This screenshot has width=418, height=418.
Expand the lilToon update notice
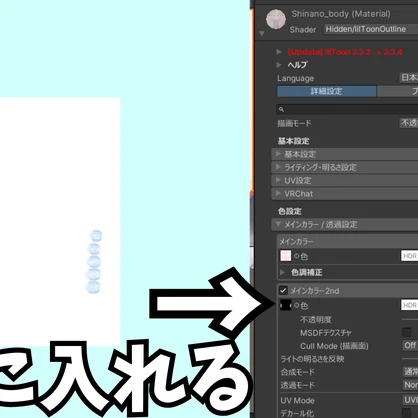click(x=279, y=52)
